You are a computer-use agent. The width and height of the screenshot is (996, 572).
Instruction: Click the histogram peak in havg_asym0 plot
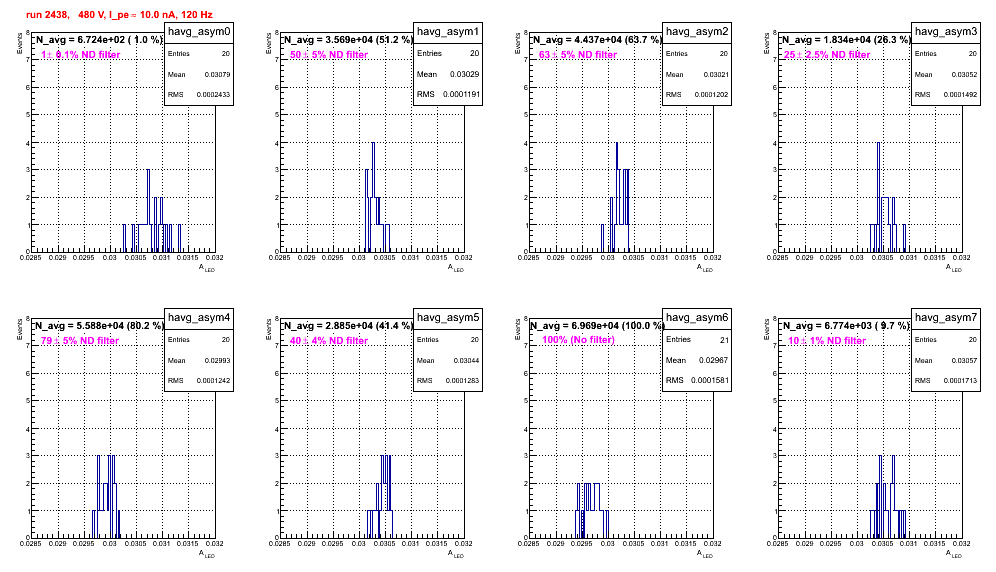coord(148,210)
